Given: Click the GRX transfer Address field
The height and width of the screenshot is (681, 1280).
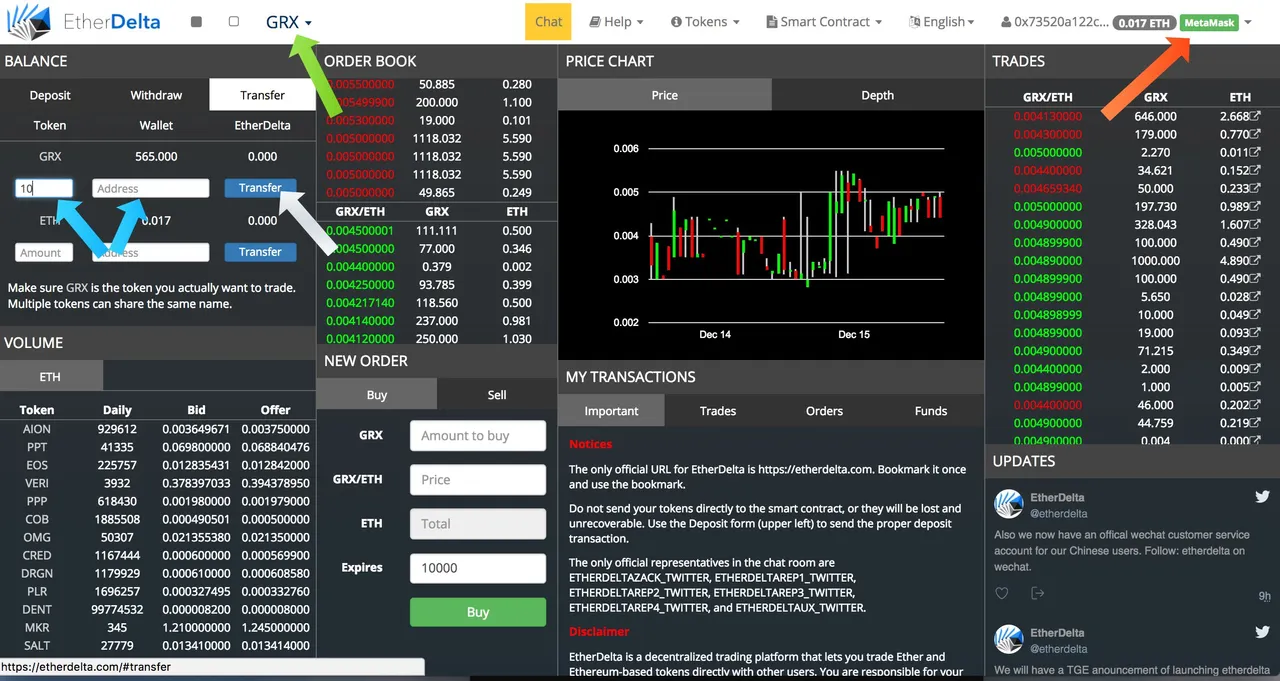Looking at the screenshot, I should (151, 188).
